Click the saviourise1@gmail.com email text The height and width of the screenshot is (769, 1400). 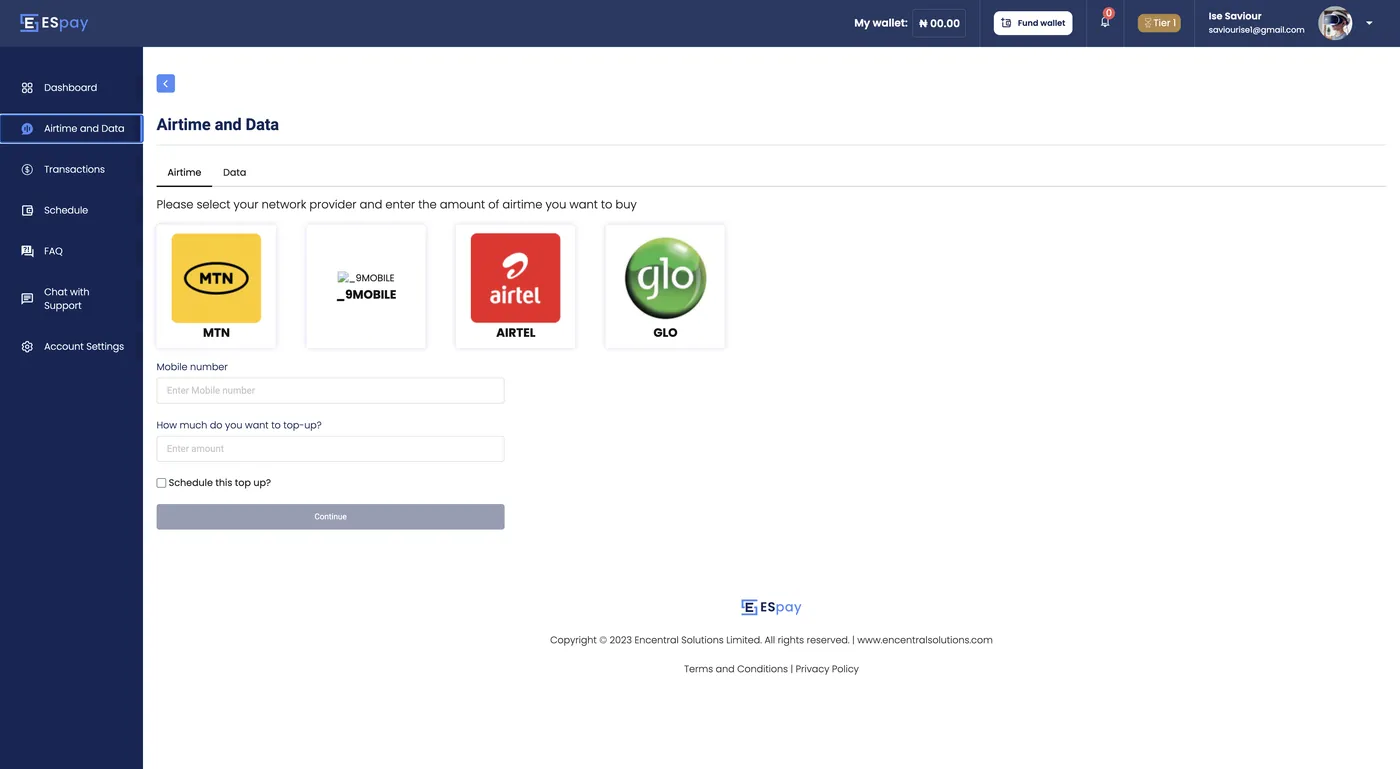pos(1256,30)
